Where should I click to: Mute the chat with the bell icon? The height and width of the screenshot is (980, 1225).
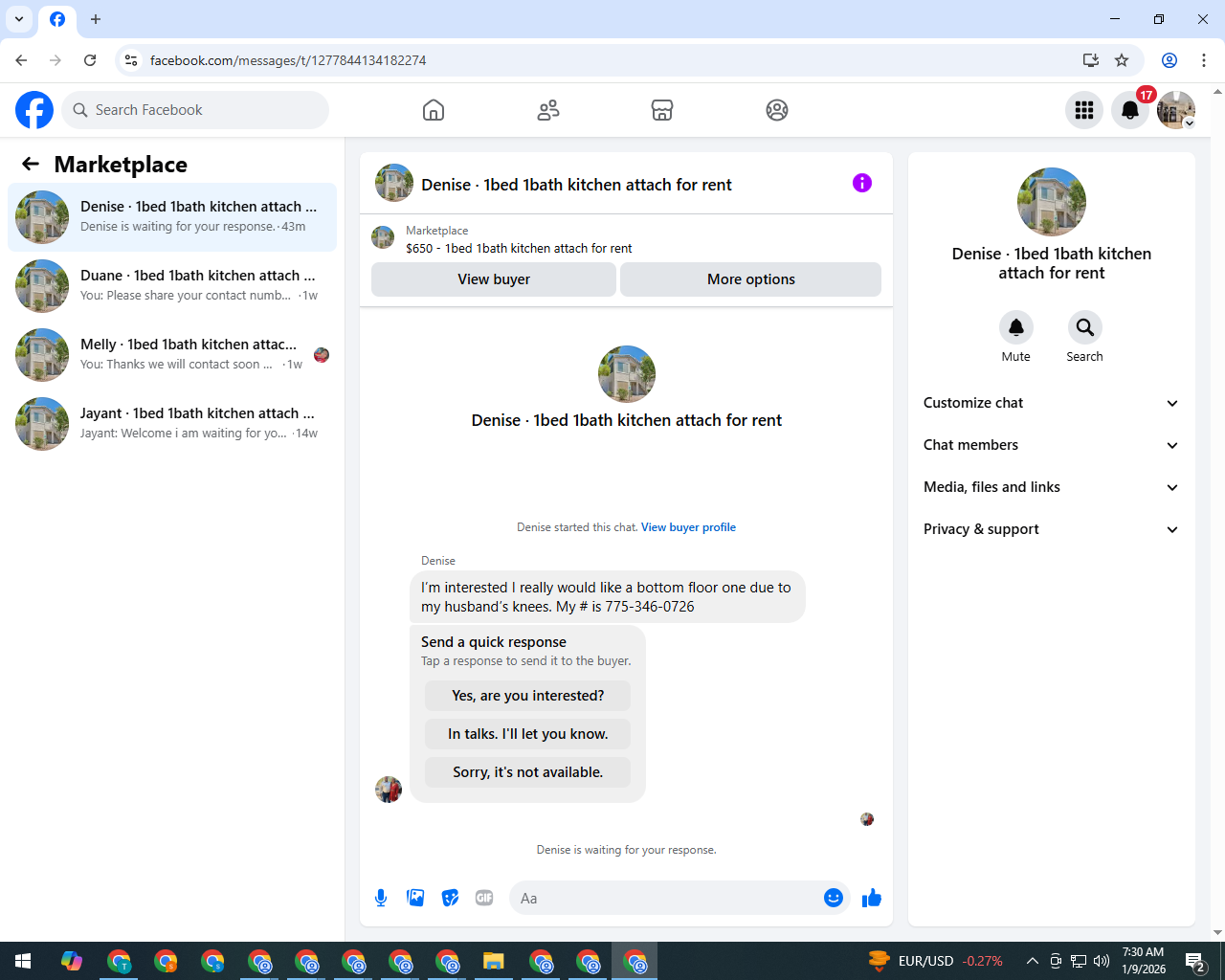coord(1016,327)
